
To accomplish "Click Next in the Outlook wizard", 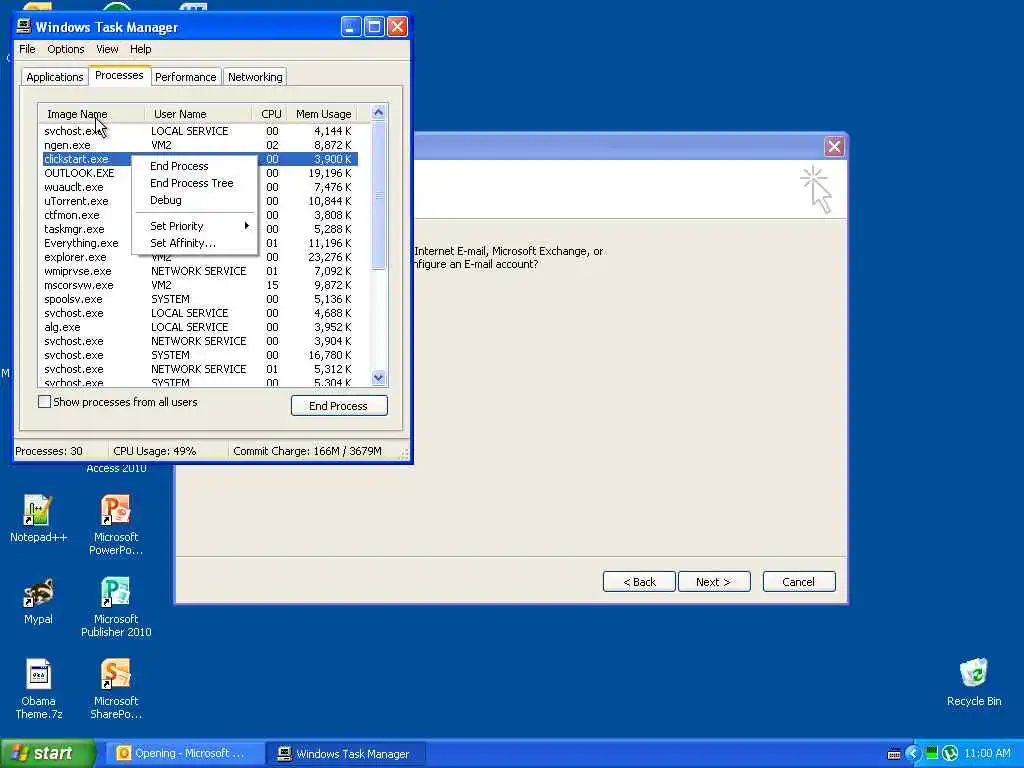I will tap(714, 582).
